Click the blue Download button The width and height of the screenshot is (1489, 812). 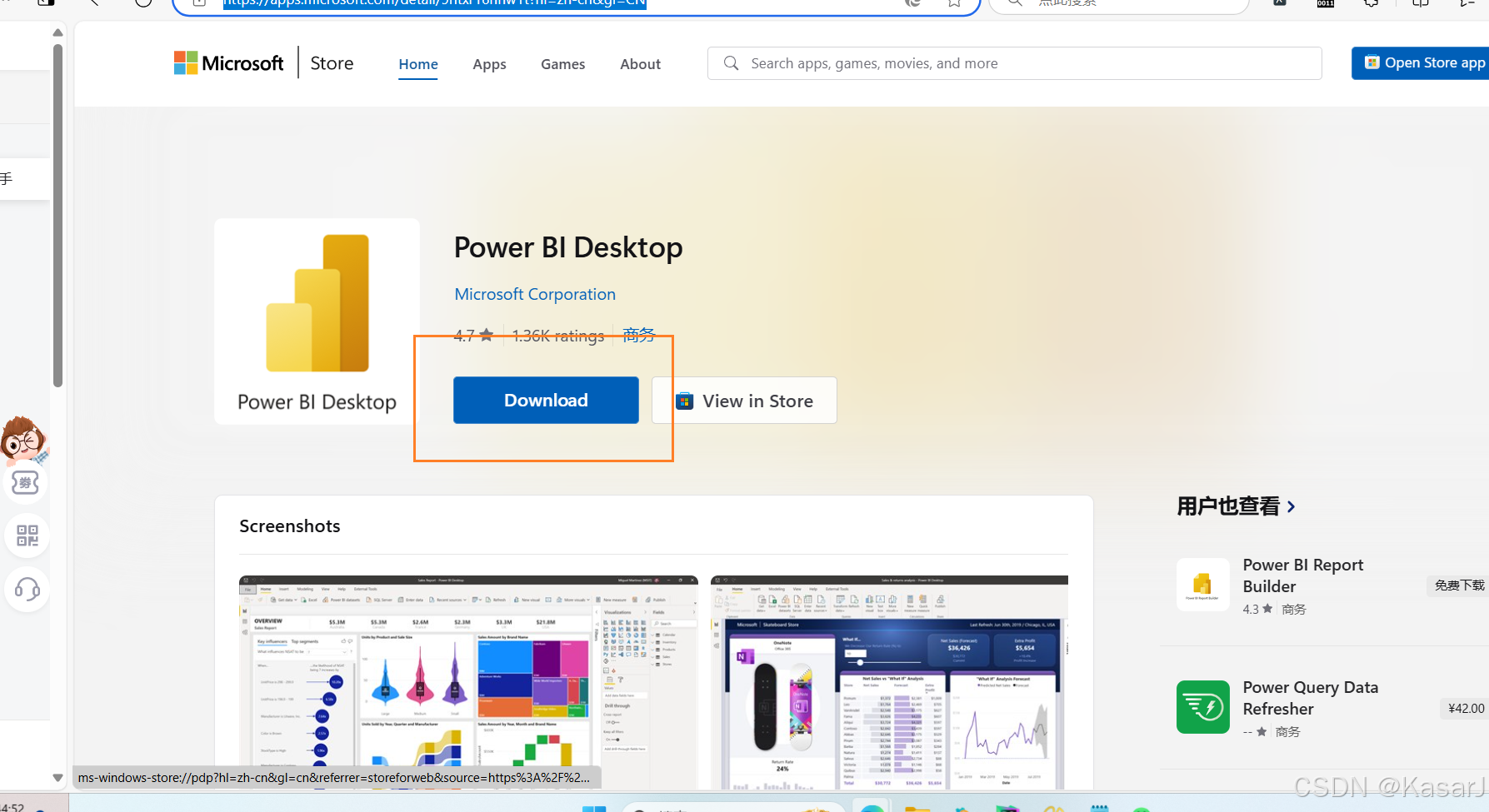coord(546,401)
